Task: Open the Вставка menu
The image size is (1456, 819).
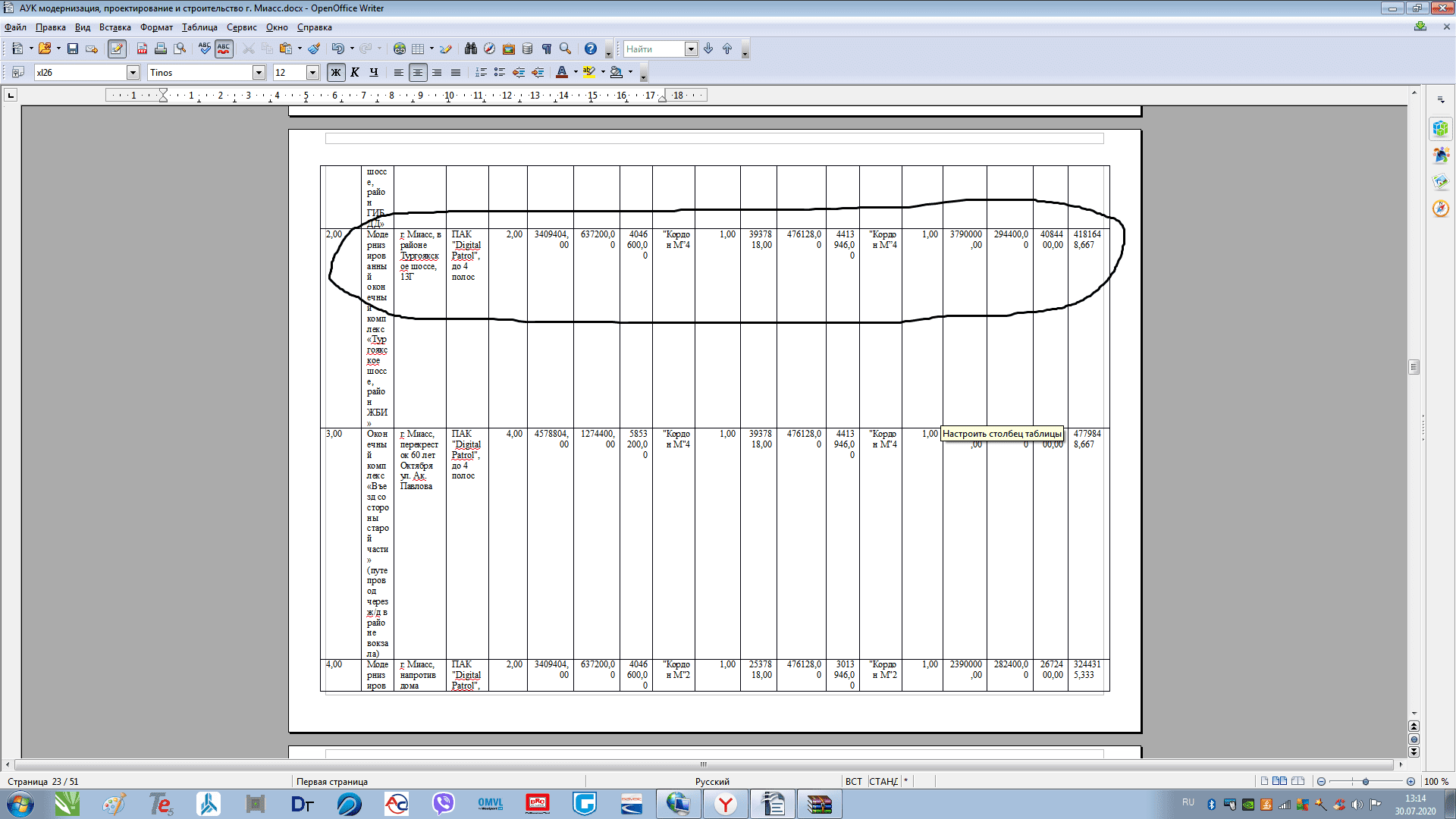Action: click(115, 27)
